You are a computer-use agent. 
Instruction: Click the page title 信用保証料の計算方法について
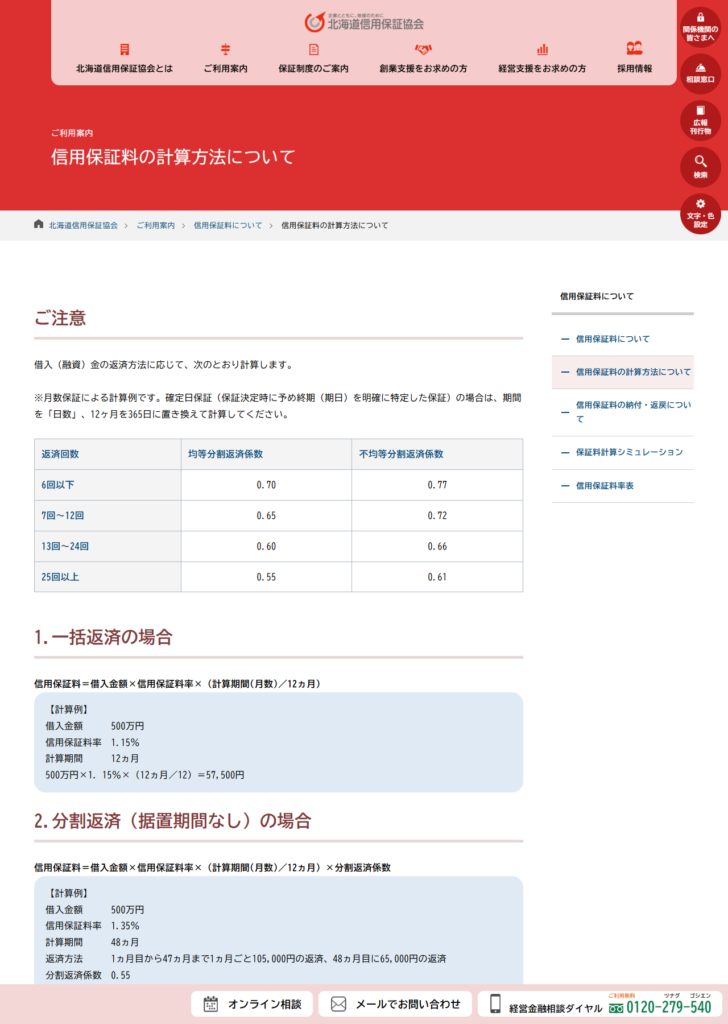173,157
